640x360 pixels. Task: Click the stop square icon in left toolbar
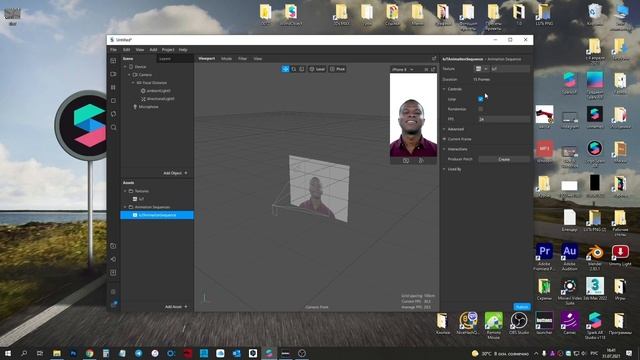(x=113, y=100)
